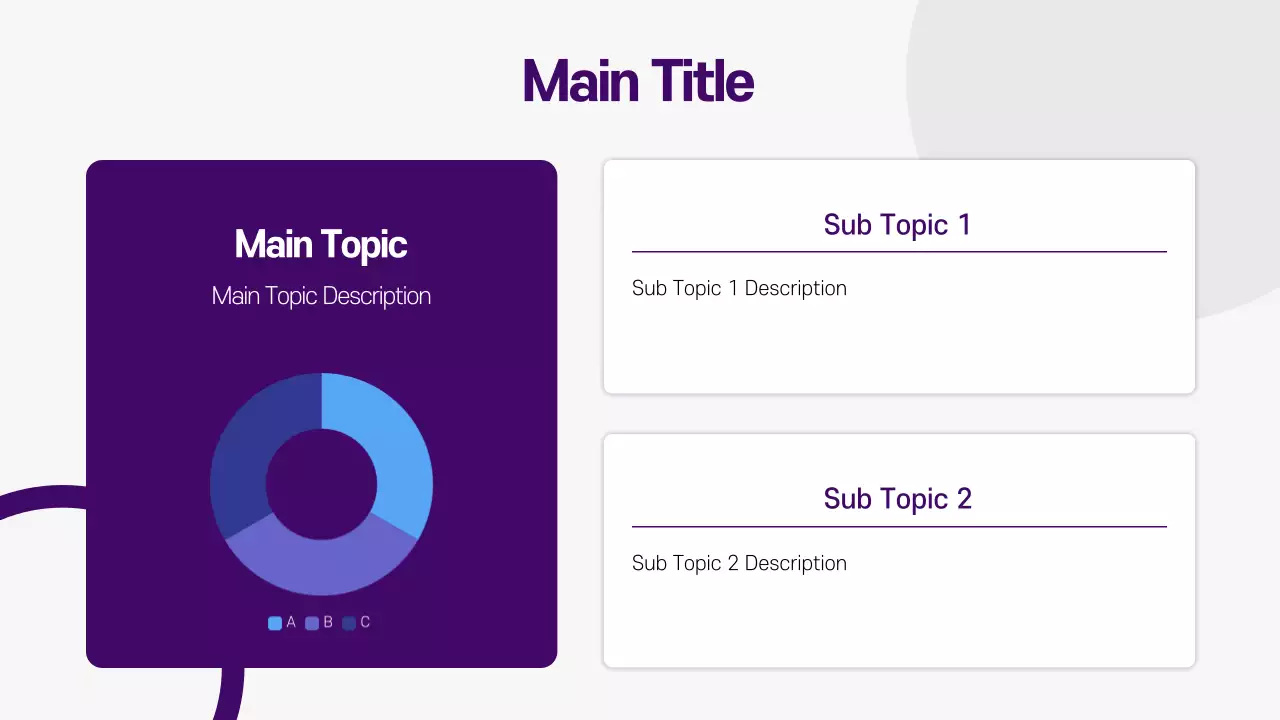This screenshot has height=720, width=1280.
Task: Click legend color swatch C
Action: click(349, 623)
